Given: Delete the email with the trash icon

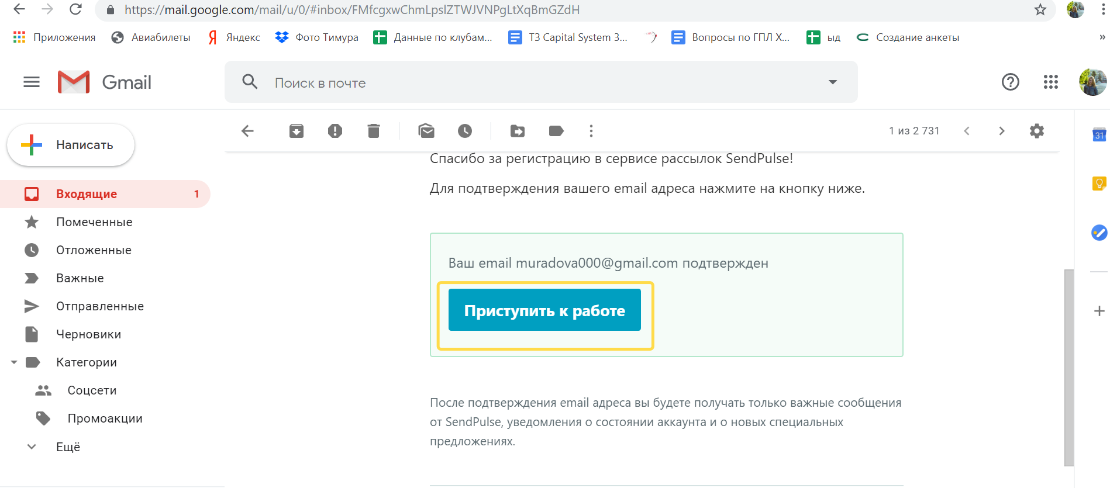Looking at the screenshot, I should click(x=373, y=131).
